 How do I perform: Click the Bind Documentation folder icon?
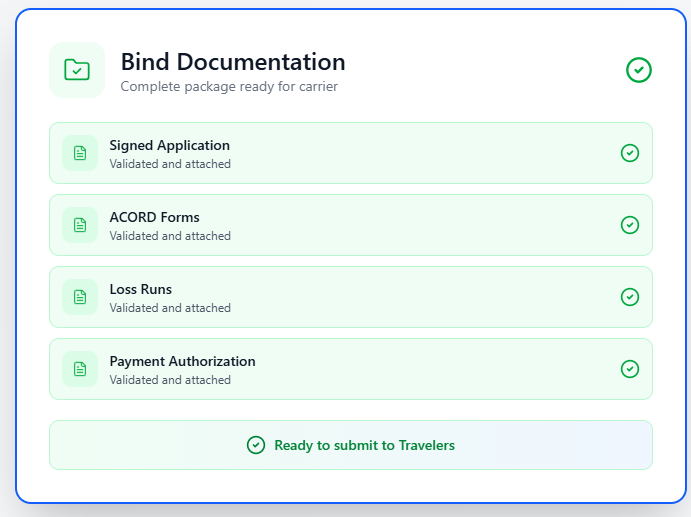point(77,70)
